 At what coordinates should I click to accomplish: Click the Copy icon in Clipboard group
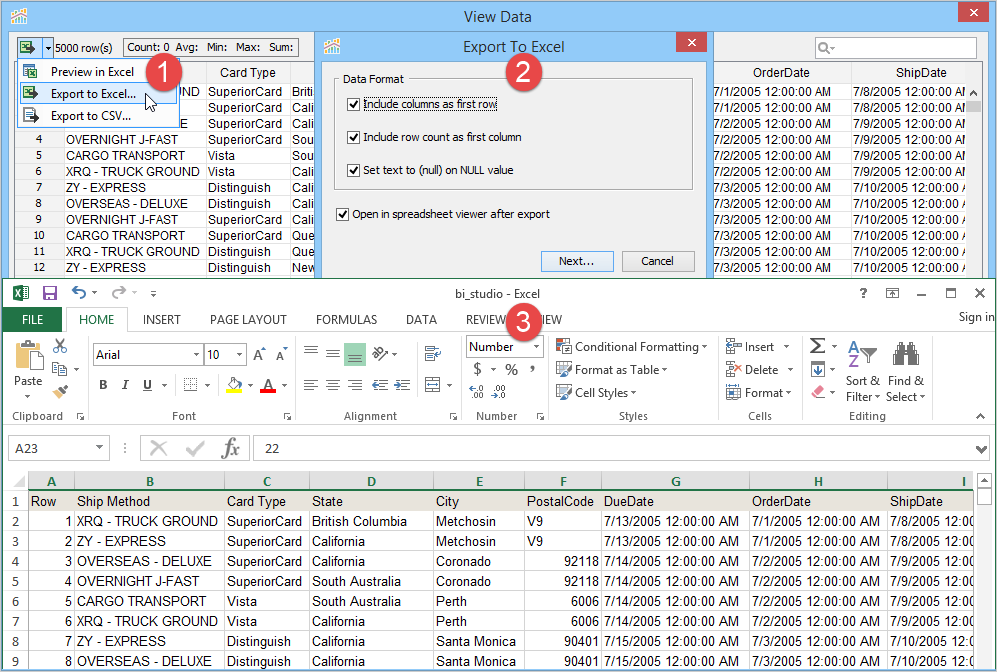click(x=60, y=369)
